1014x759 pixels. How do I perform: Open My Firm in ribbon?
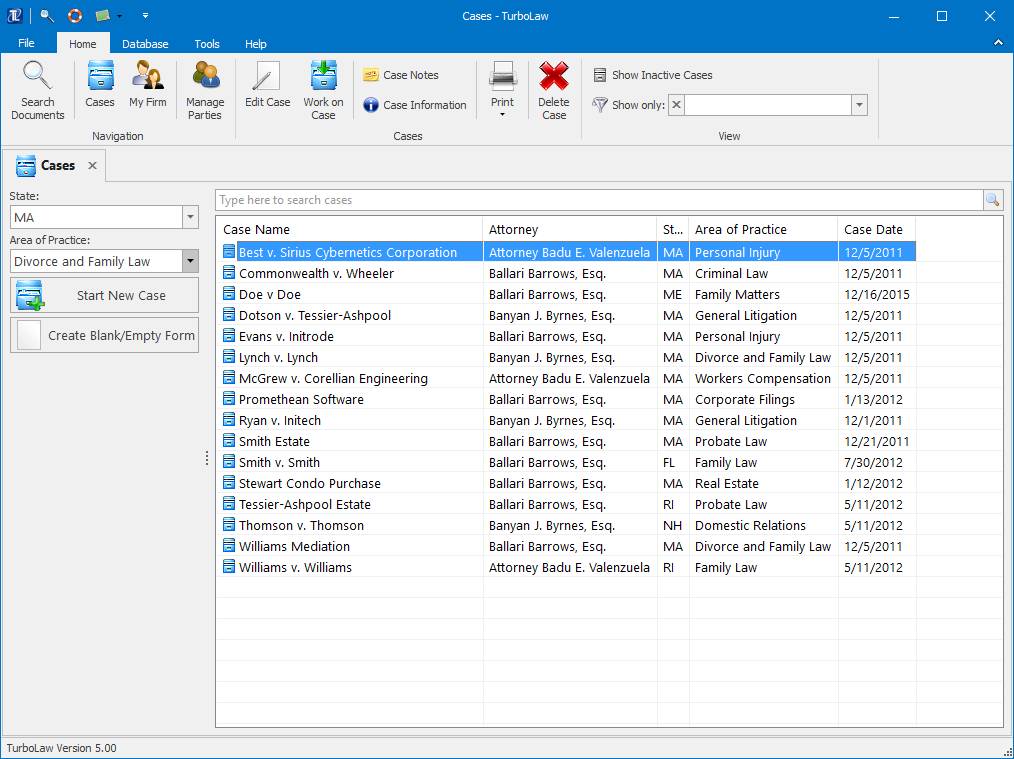click(147, 84)
